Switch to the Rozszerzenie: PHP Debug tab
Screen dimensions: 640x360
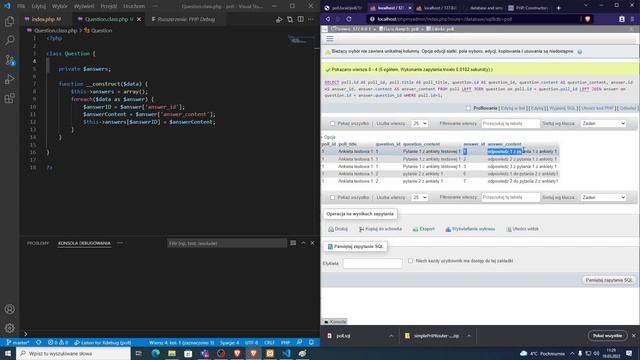pos(186,19)
